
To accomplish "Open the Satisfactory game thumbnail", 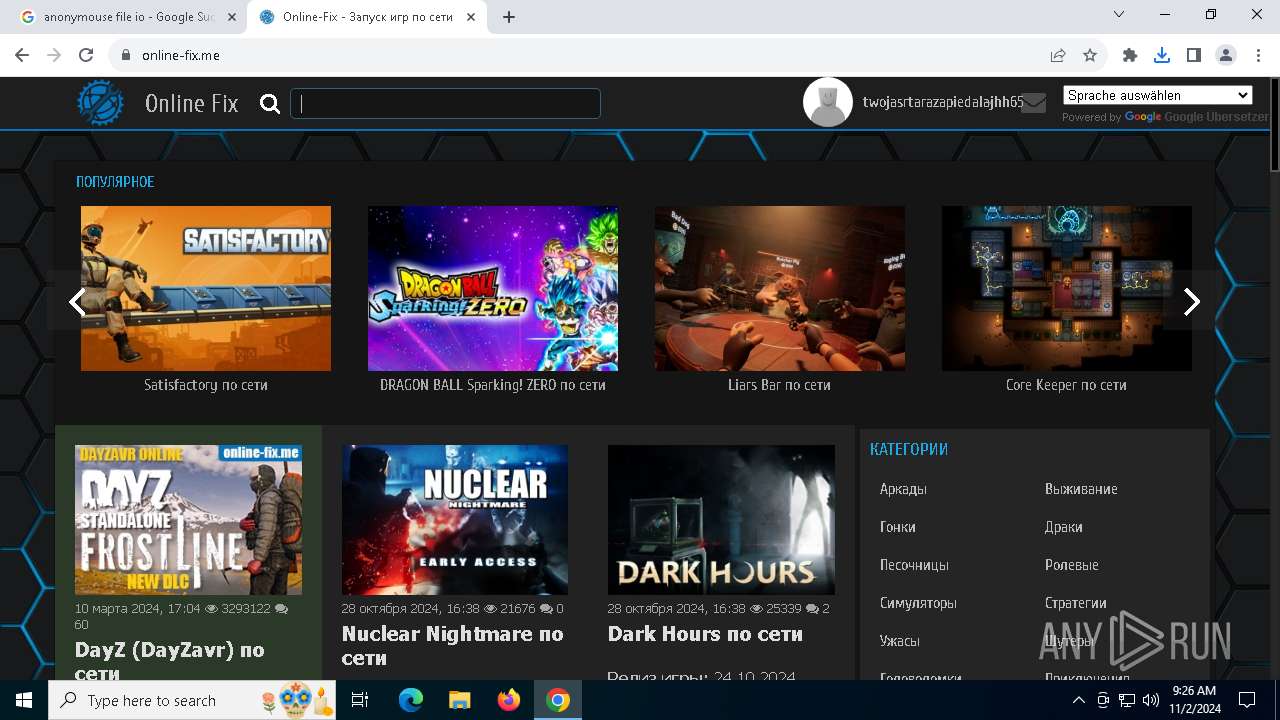I will point(206,288).
